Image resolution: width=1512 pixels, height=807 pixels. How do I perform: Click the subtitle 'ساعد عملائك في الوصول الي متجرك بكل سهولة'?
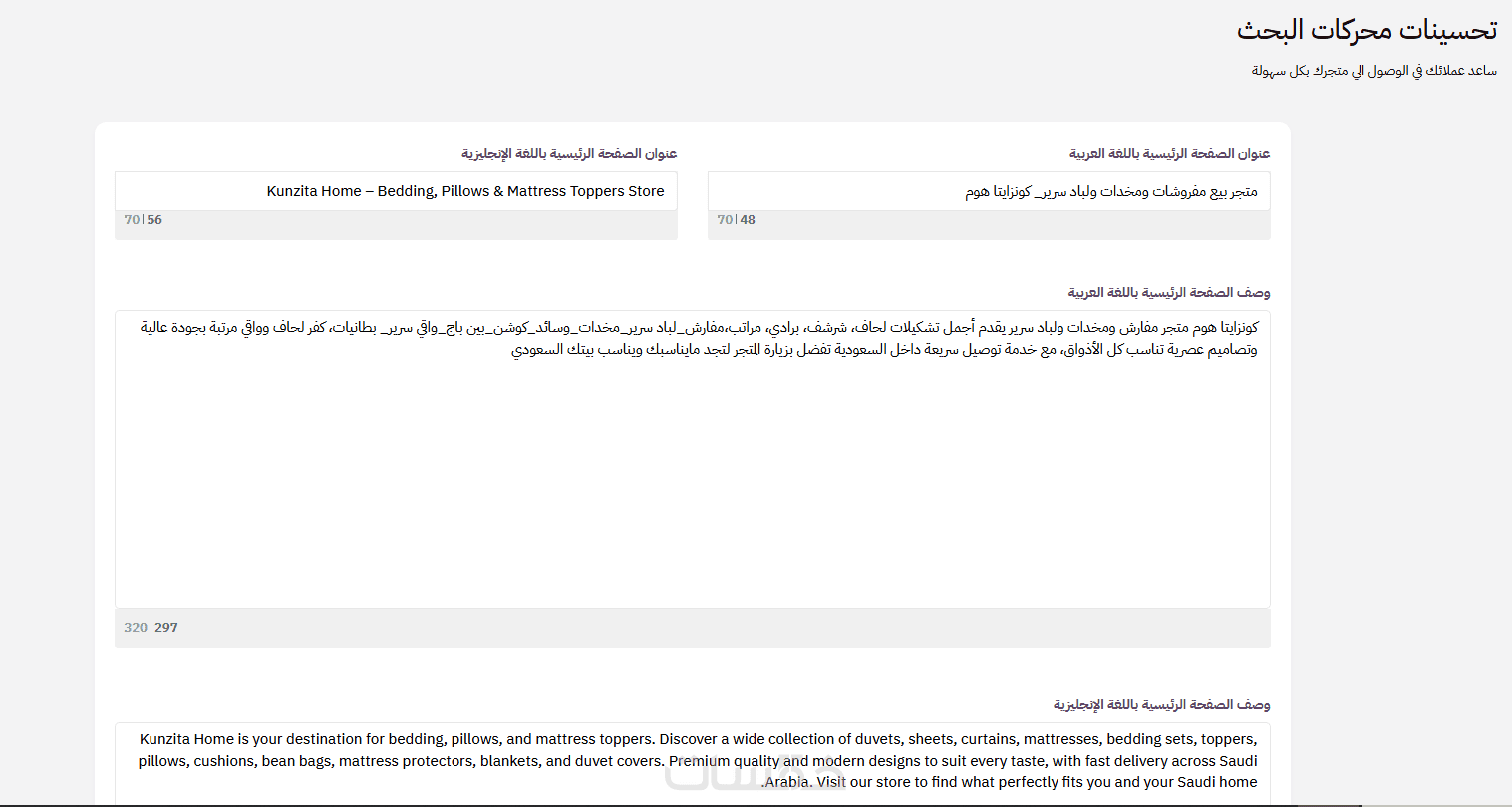[x=1374, y=71]
